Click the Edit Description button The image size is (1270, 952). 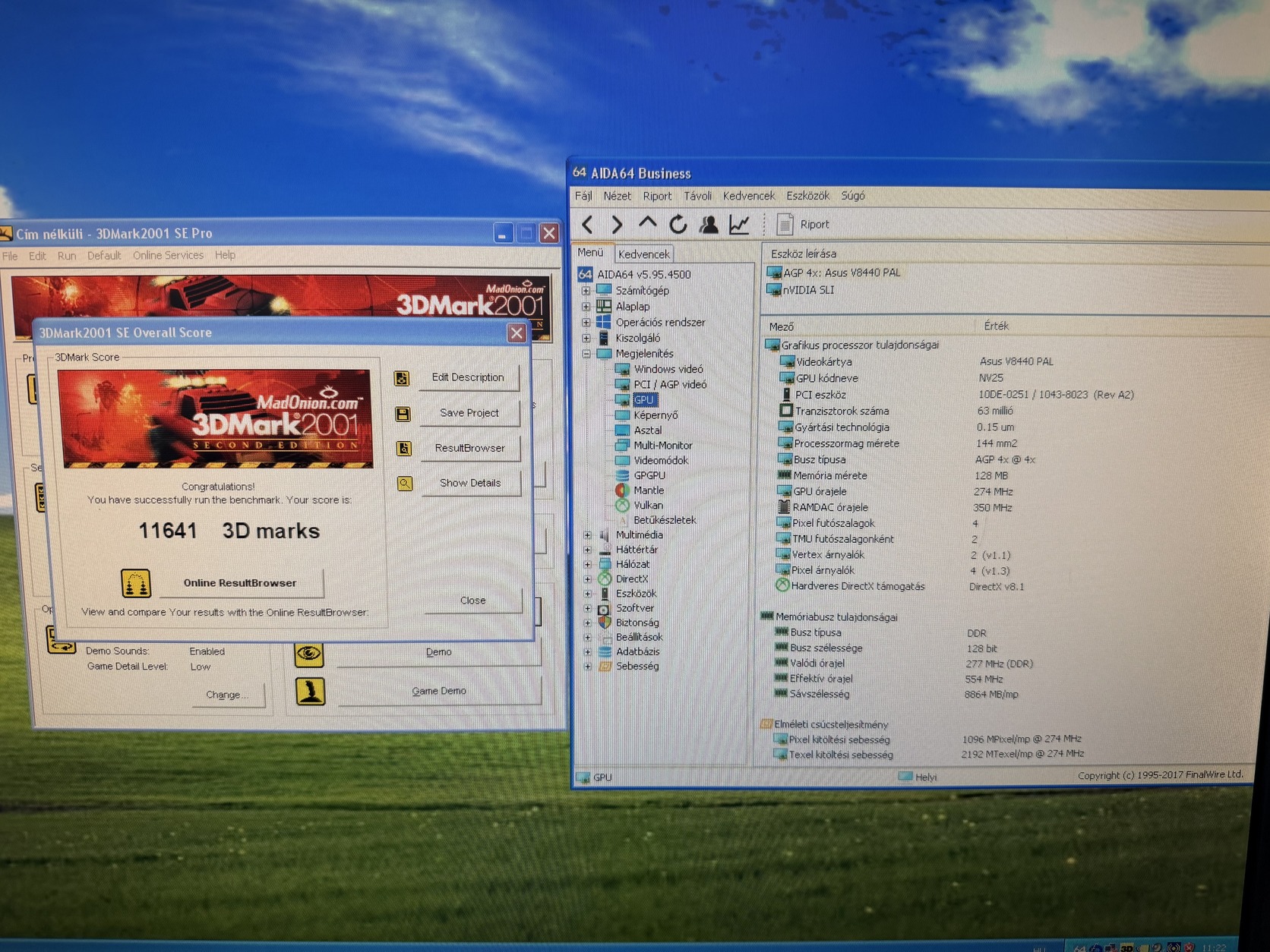[468, 377]
